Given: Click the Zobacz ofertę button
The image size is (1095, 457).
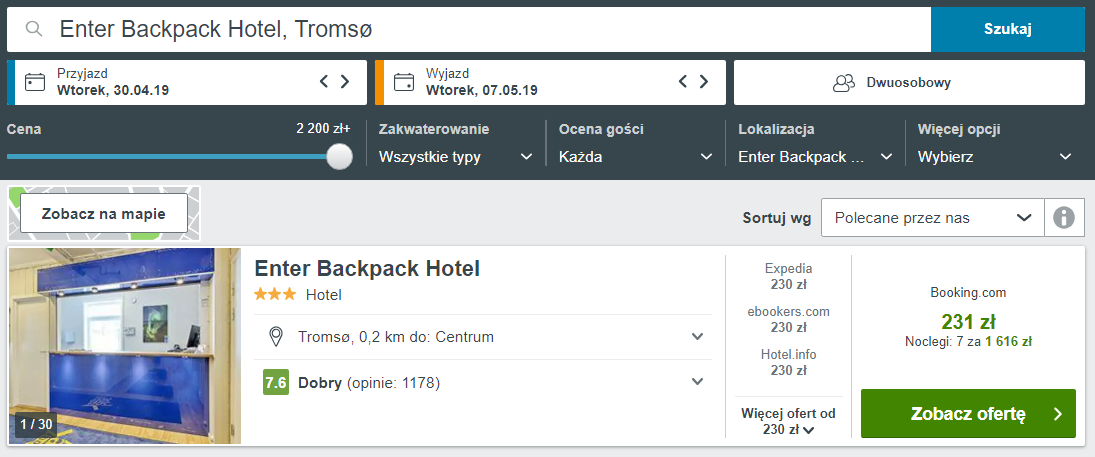Looking at the screenshot, I should click(967, 414).
